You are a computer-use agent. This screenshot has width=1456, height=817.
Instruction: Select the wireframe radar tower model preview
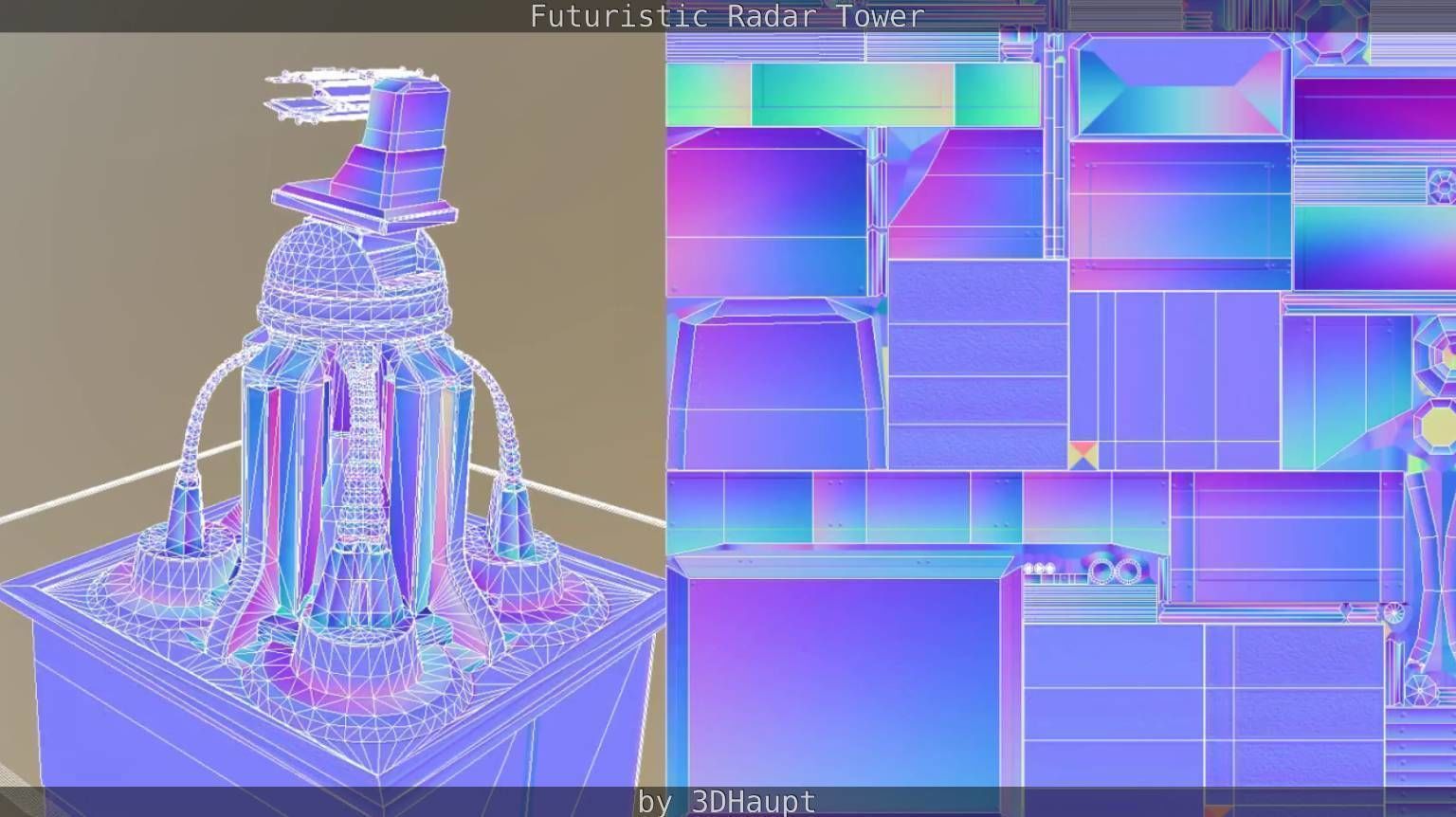333,425
